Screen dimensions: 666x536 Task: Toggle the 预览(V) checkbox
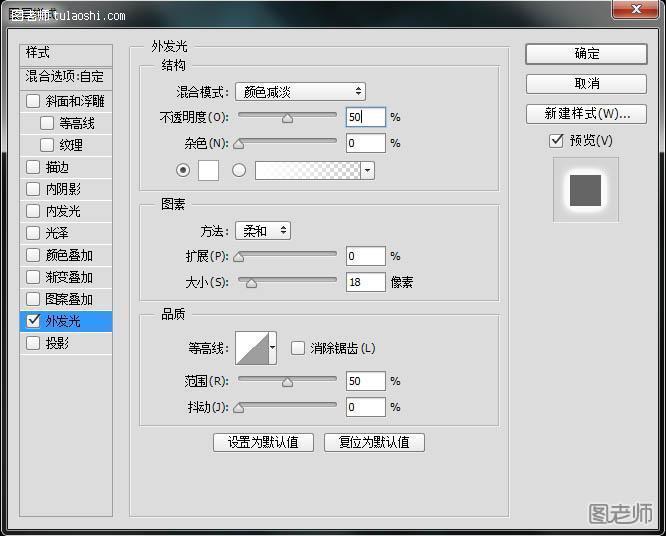click(x=556, y=141)
